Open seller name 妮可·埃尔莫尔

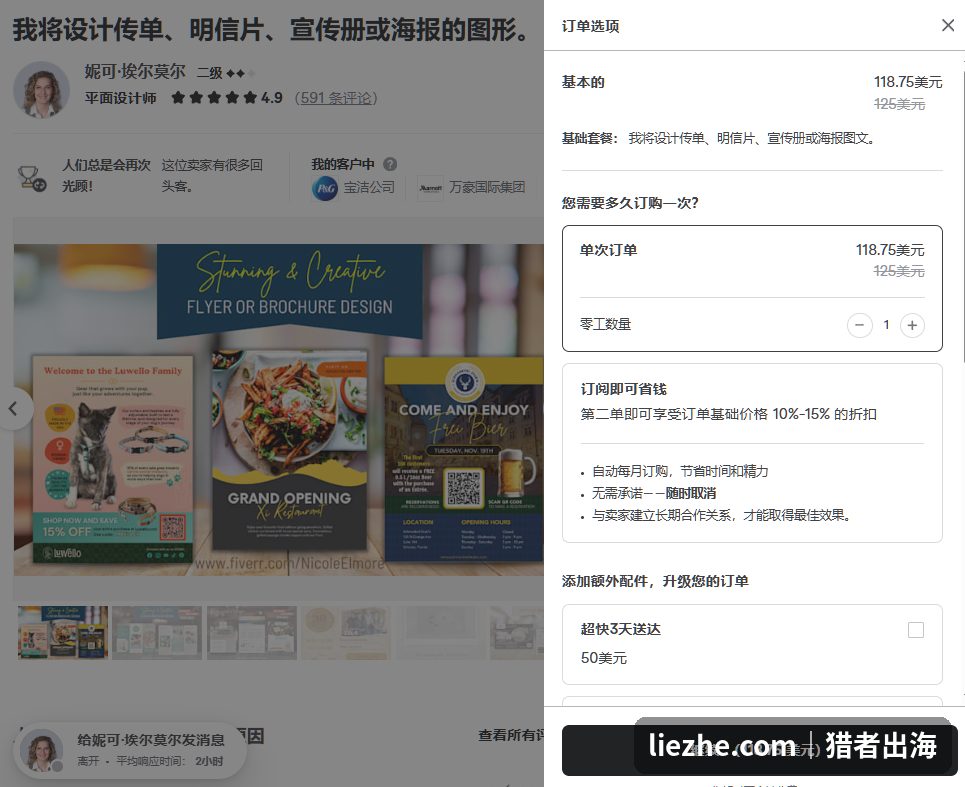click(x=135, y=72)
